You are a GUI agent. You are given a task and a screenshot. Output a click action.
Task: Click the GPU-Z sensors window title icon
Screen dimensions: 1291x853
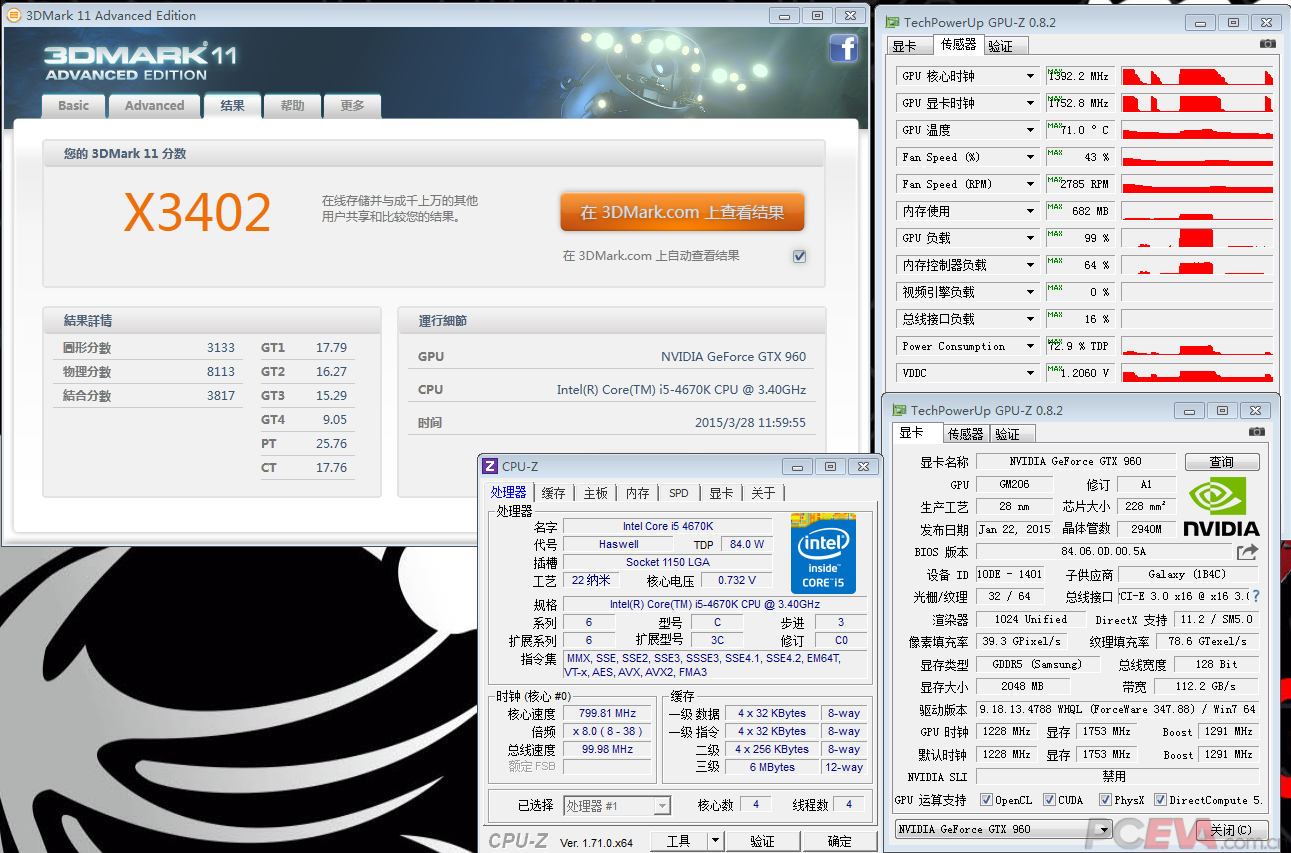[891, 22]
